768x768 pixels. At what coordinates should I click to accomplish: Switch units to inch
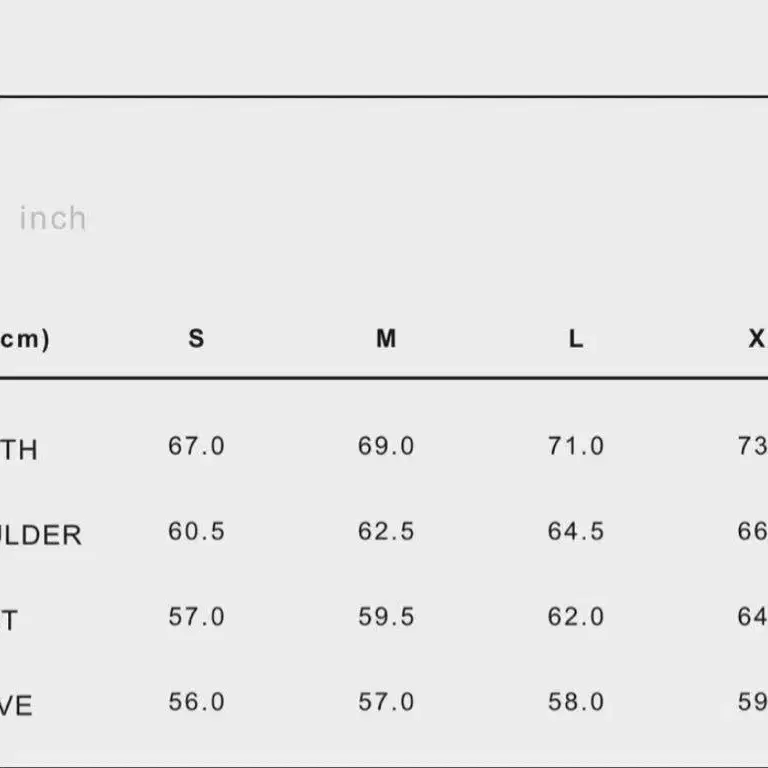(x=53, y=218)
